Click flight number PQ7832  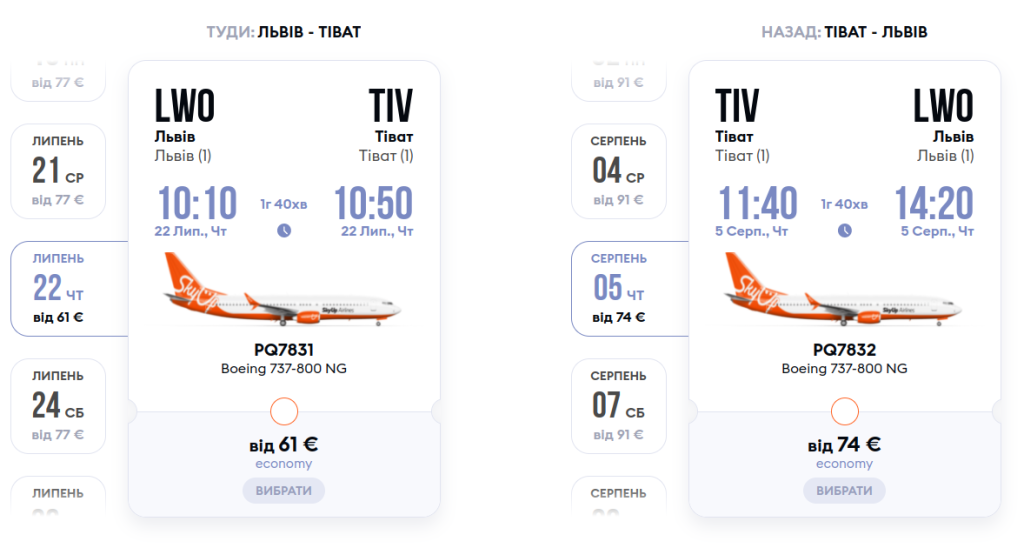point(844,350)
